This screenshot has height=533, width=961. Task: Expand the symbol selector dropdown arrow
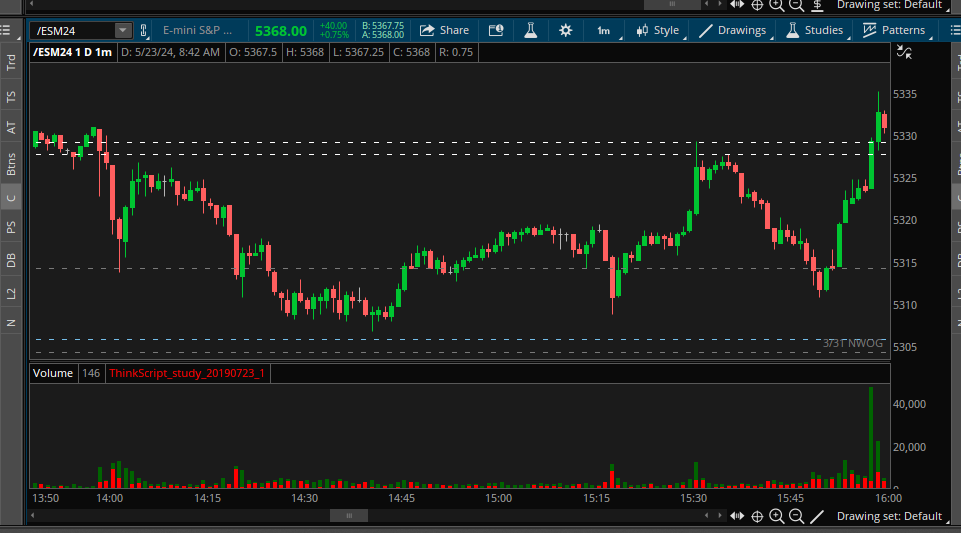tap(123, 31)
